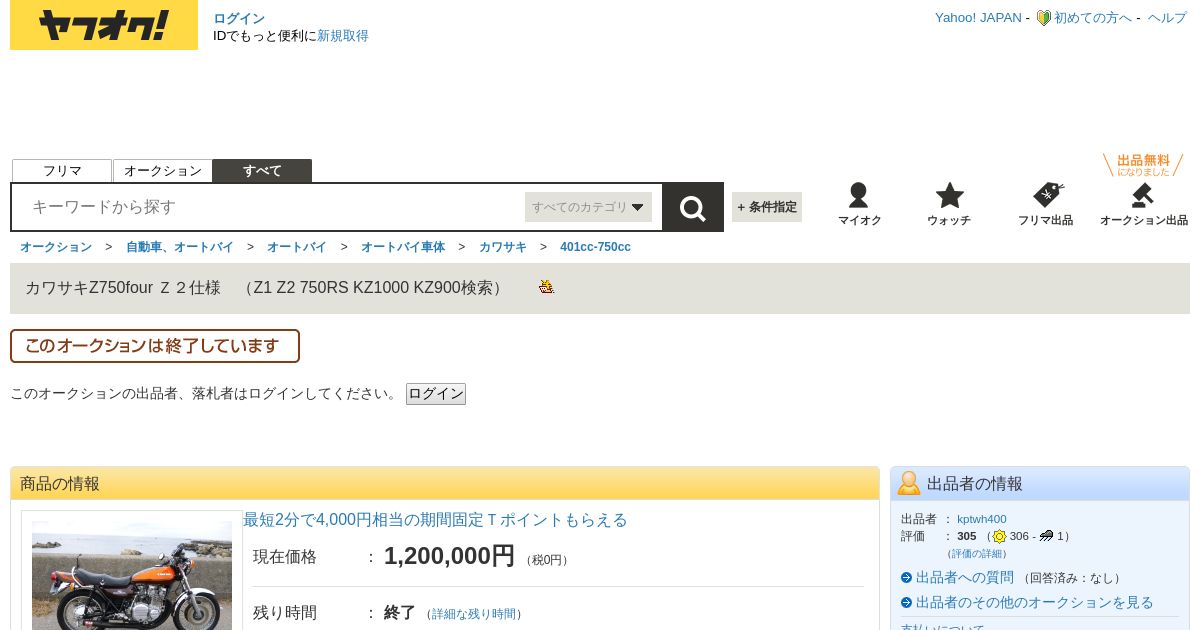Click the rating number 305
The width and height of the screenshot is (1200, 630).
coord(967,536)
